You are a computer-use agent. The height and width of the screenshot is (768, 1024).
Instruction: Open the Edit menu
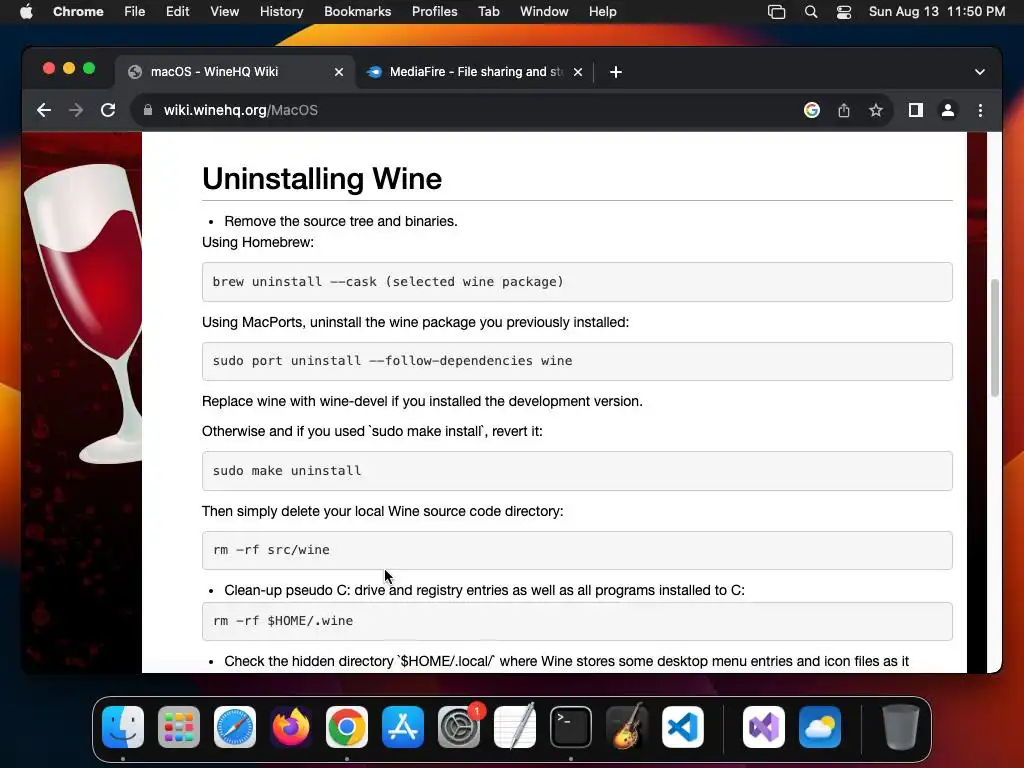(x=178, y=12)
